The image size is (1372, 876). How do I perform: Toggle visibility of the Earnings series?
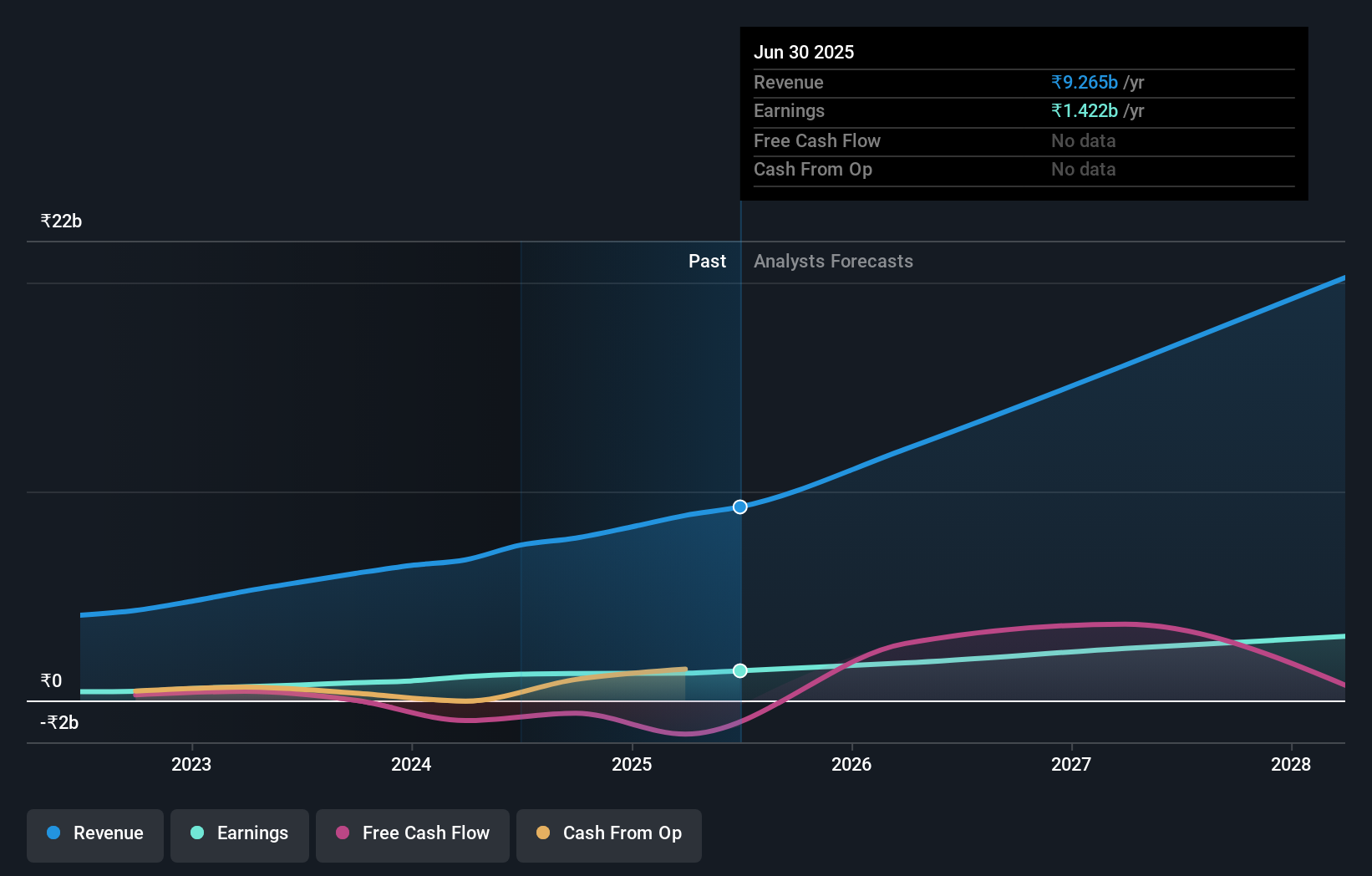[x=240, y=833]
